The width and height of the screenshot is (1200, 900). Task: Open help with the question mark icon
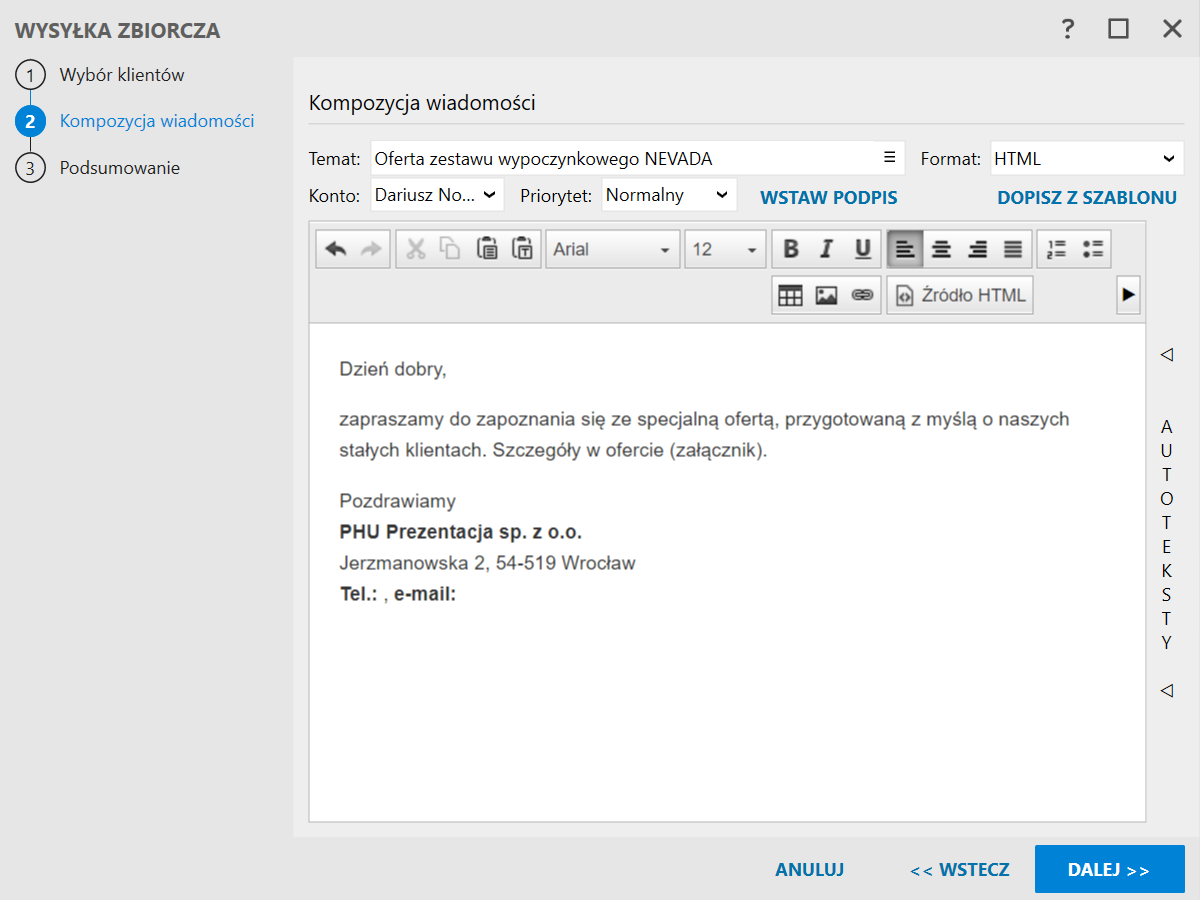pyautogui.click(x=1068, y=29)
